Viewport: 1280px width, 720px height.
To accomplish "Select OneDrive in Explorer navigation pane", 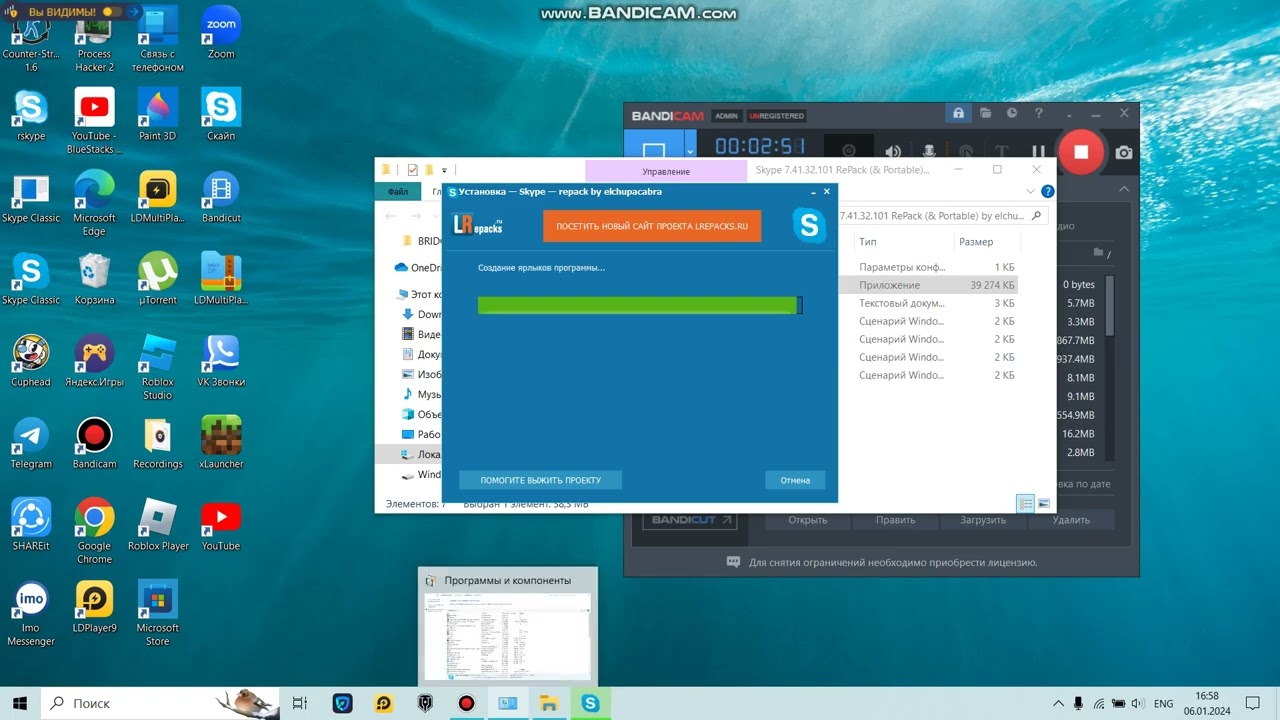I will 418,267.
